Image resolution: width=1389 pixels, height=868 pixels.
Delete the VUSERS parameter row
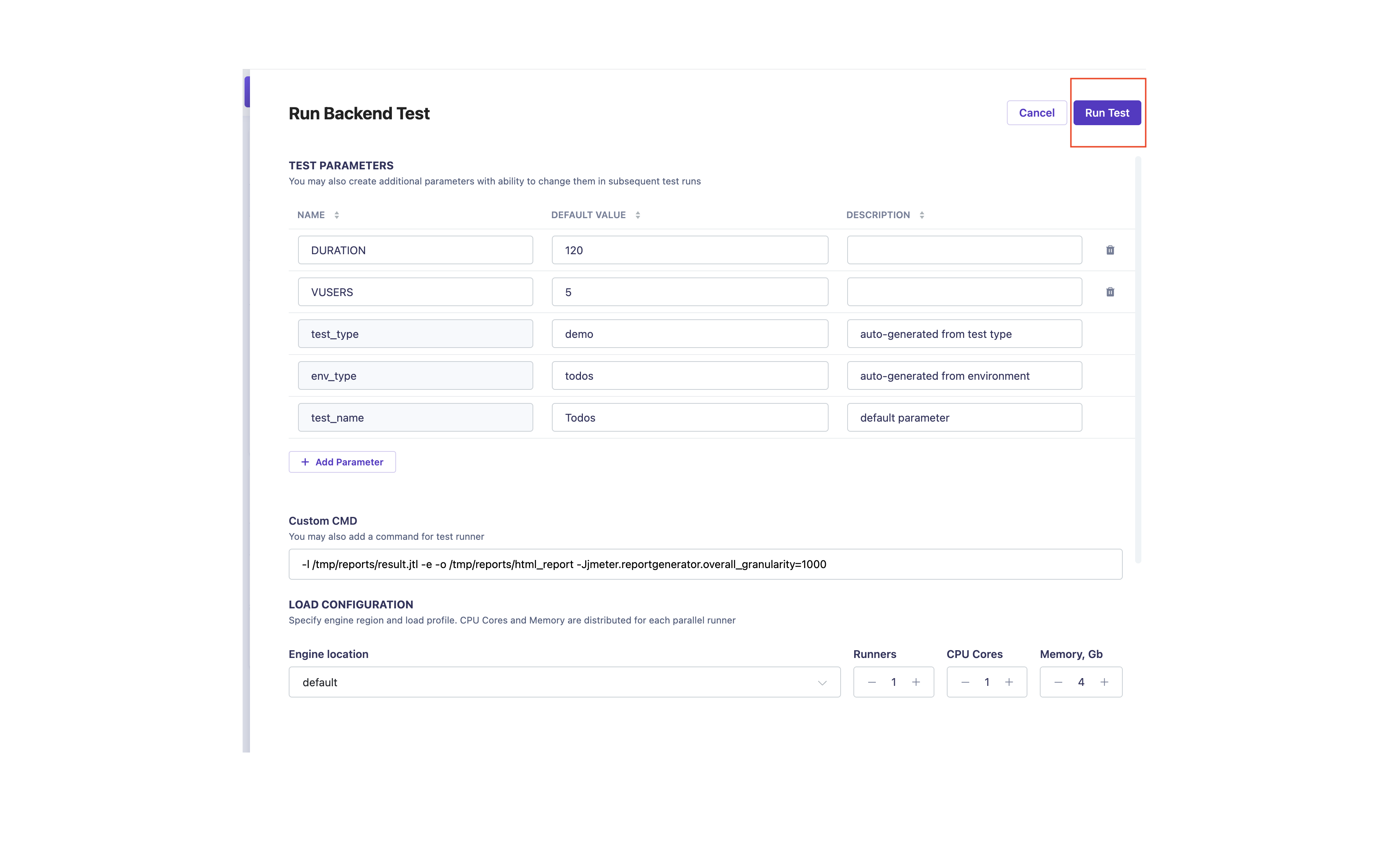click(x=1110, y=292)
